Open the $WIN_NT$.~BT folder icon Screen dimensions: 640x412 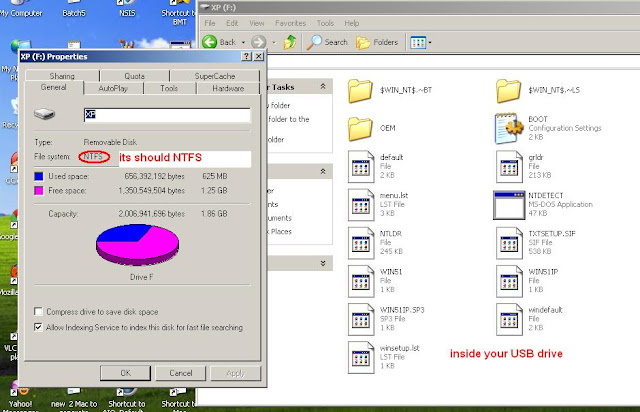tap(360, 91)
